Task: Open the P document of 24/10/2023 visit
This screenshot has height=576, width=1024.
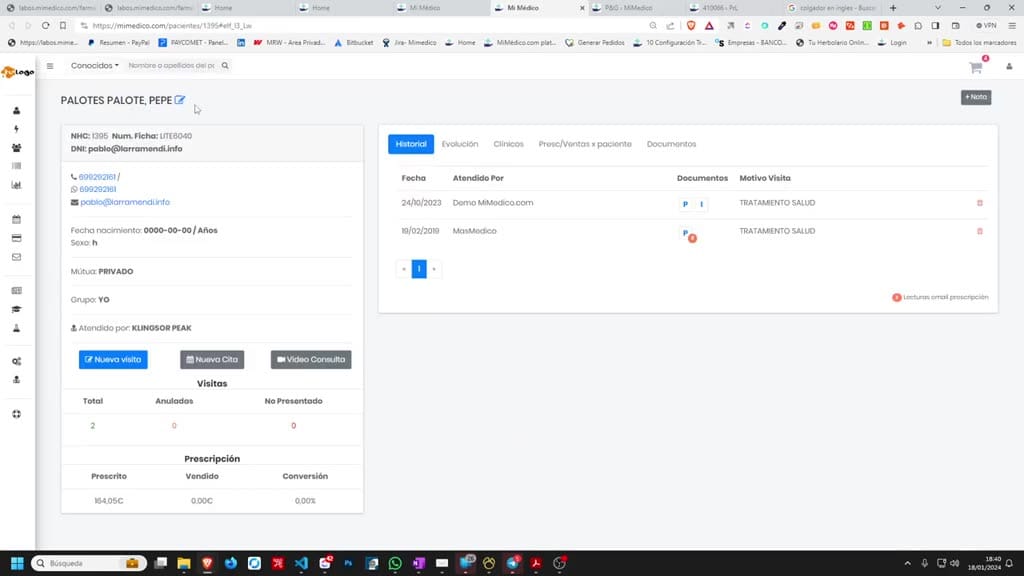Action: coord(685,204)
